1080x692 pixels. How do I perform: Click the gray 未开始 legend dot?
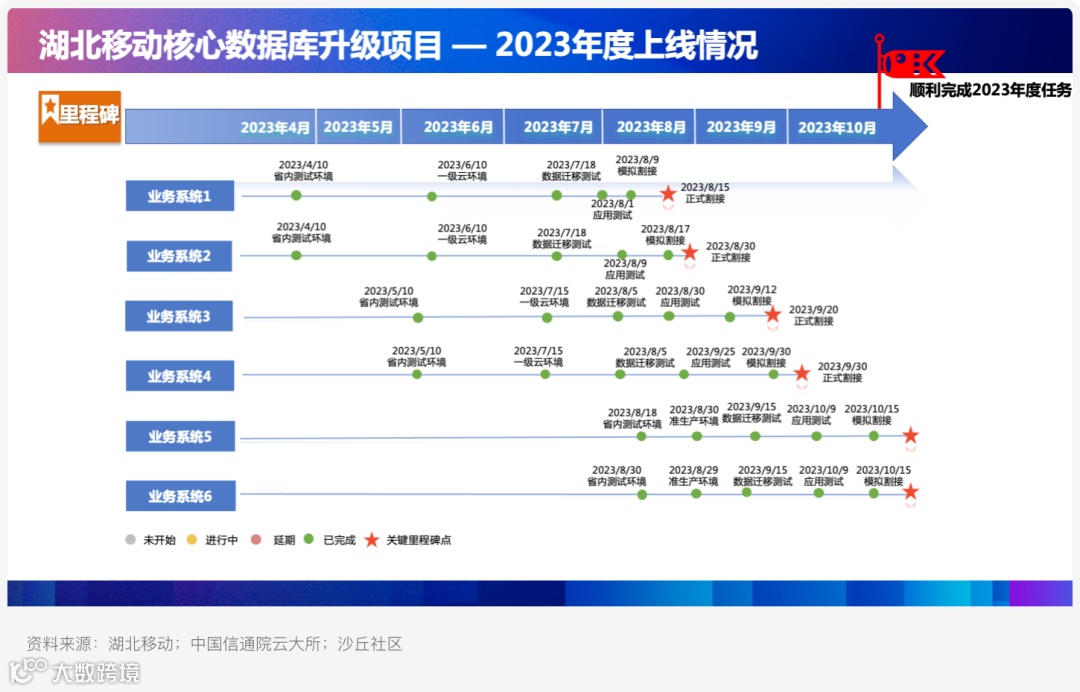[131, 539]
